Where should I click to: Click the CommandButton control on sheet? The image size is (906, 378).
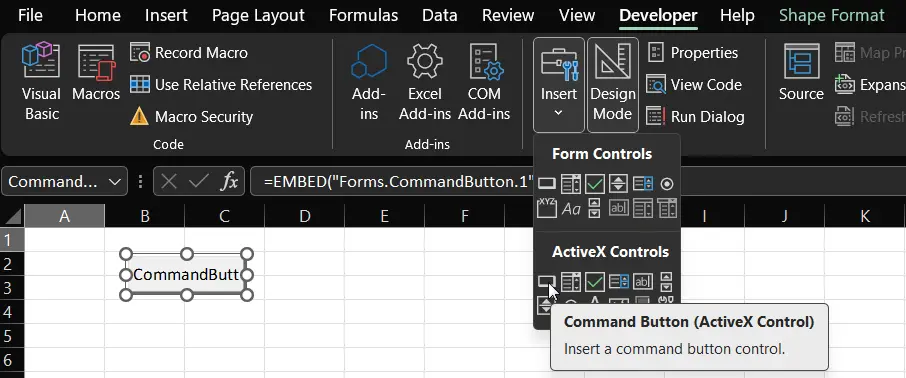(186, 275)
